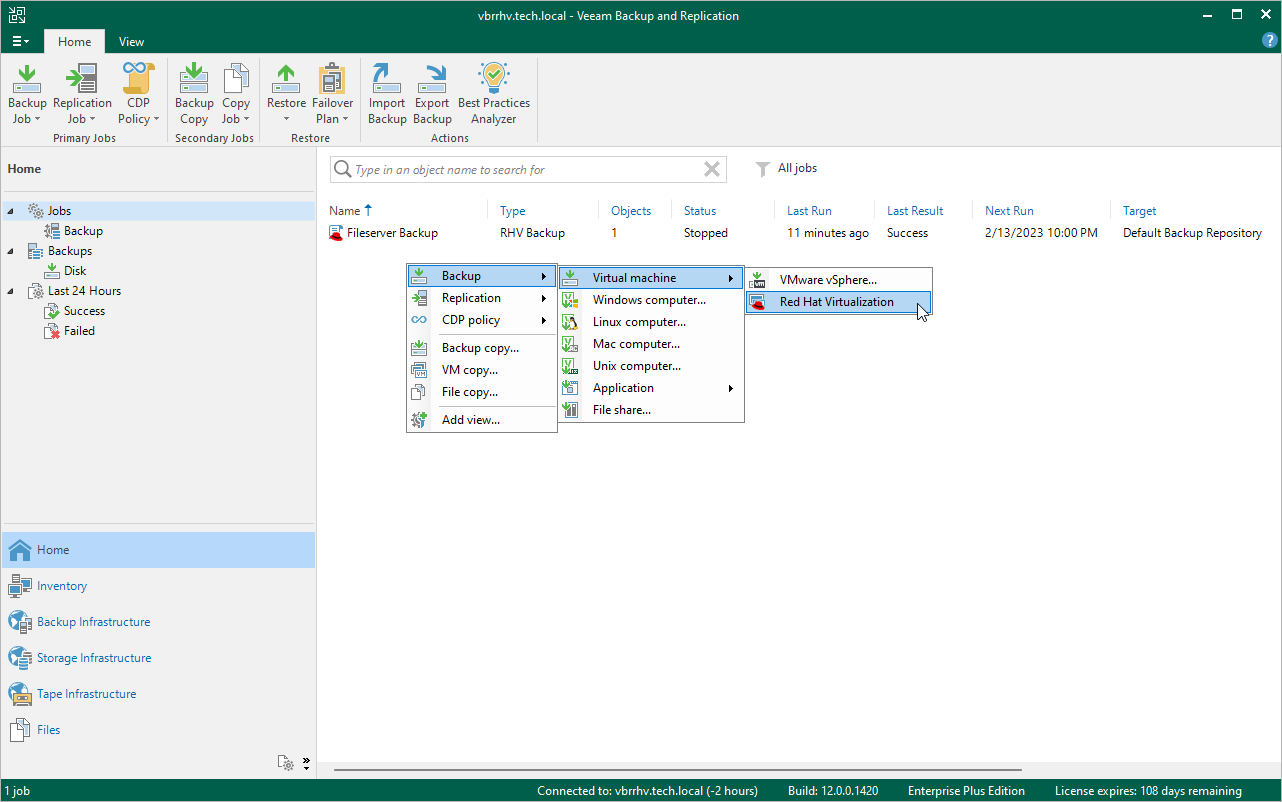Expand the Replication submenu arrow

544,298
